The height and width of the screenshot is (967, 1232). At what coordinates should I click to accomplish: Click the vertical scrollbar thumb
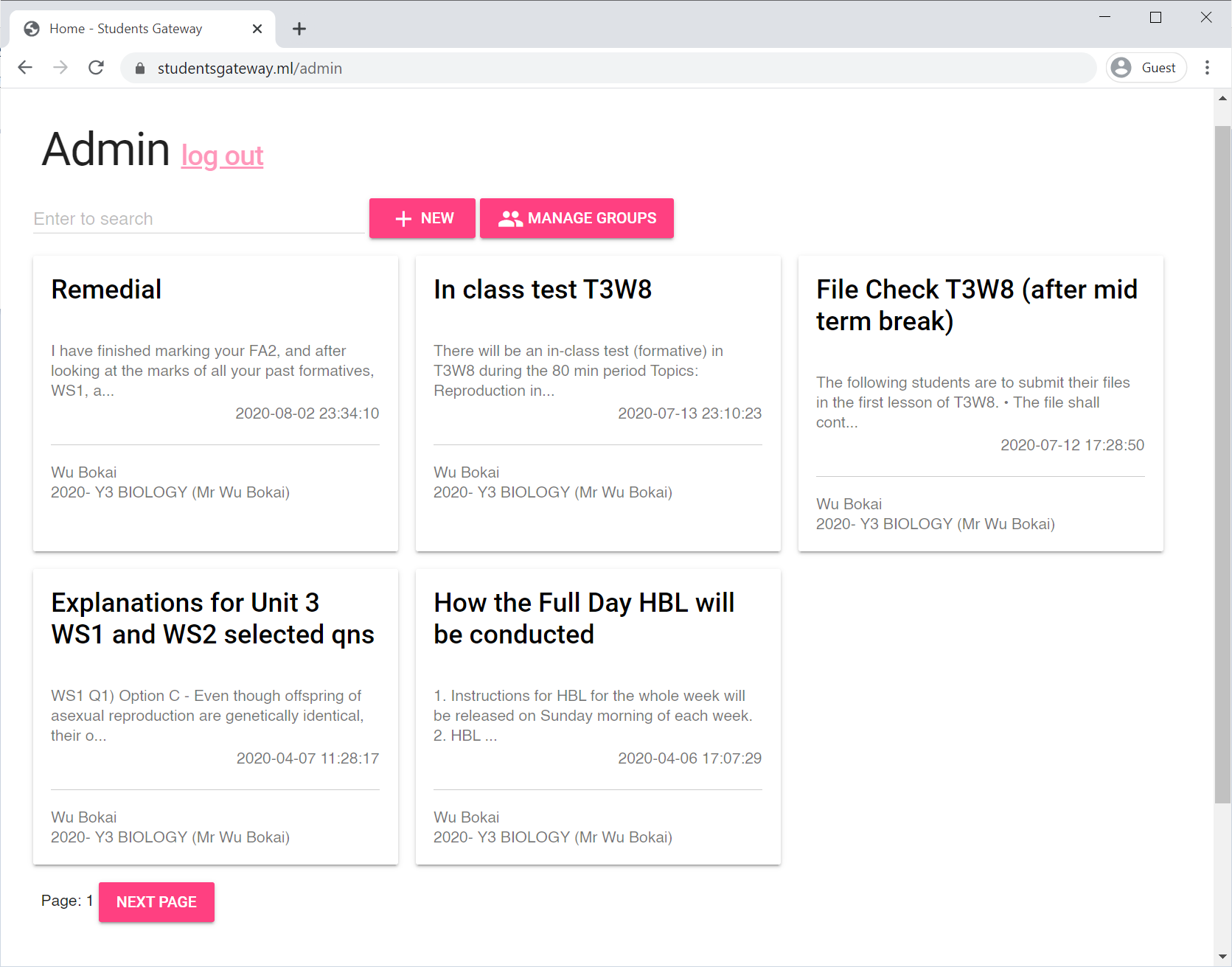tap(1223, 464)
